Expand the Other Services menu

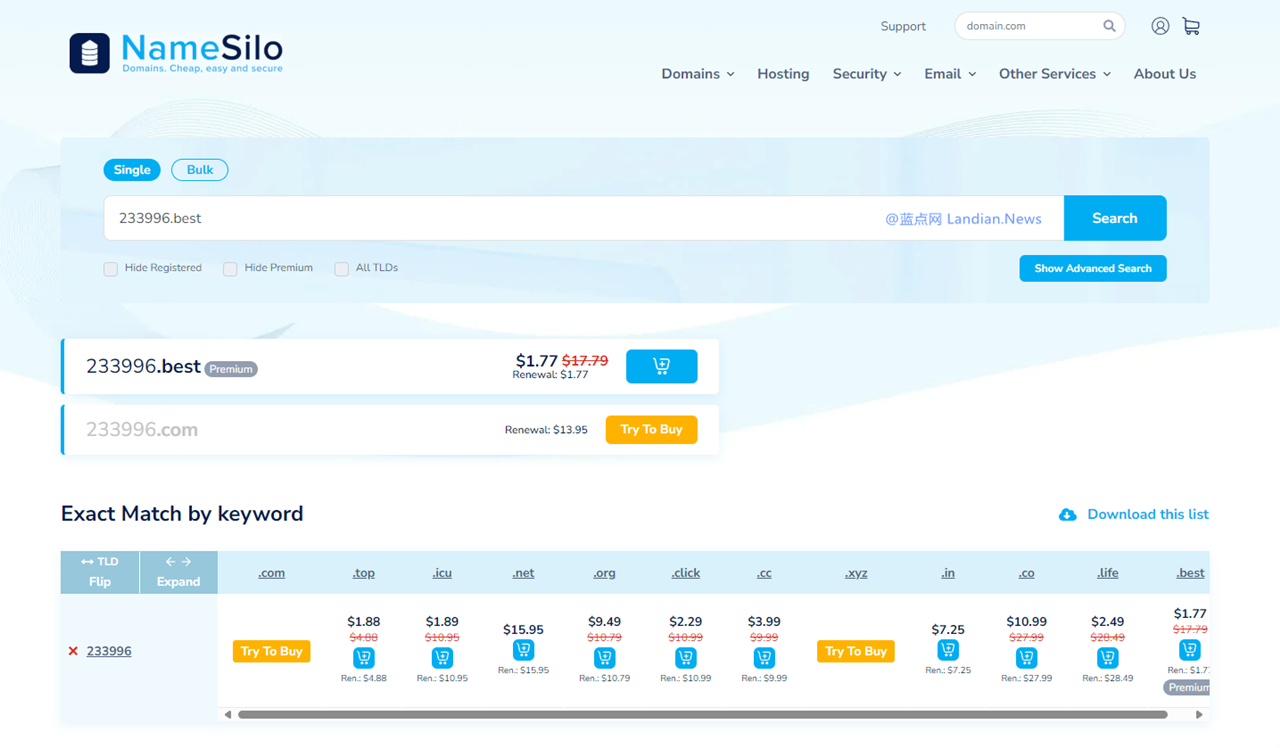(1055, 74)
